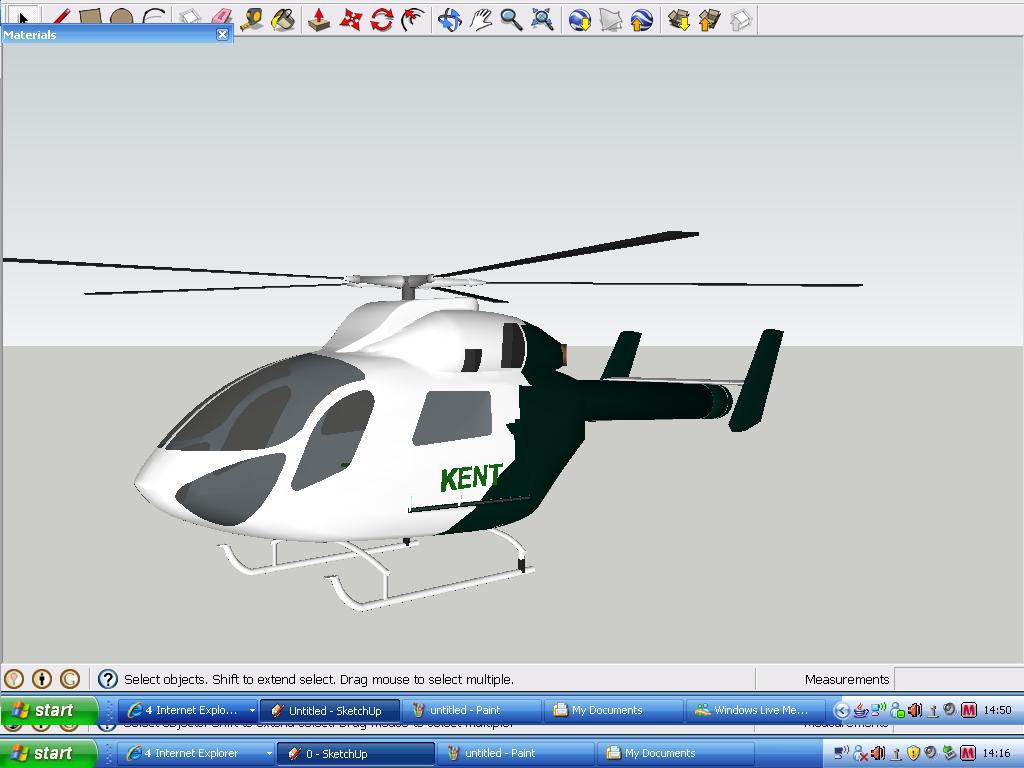Click the status bar help question-mark icon
The height and width of the screenshot is (768, 1024).
(x=107, y=679)
